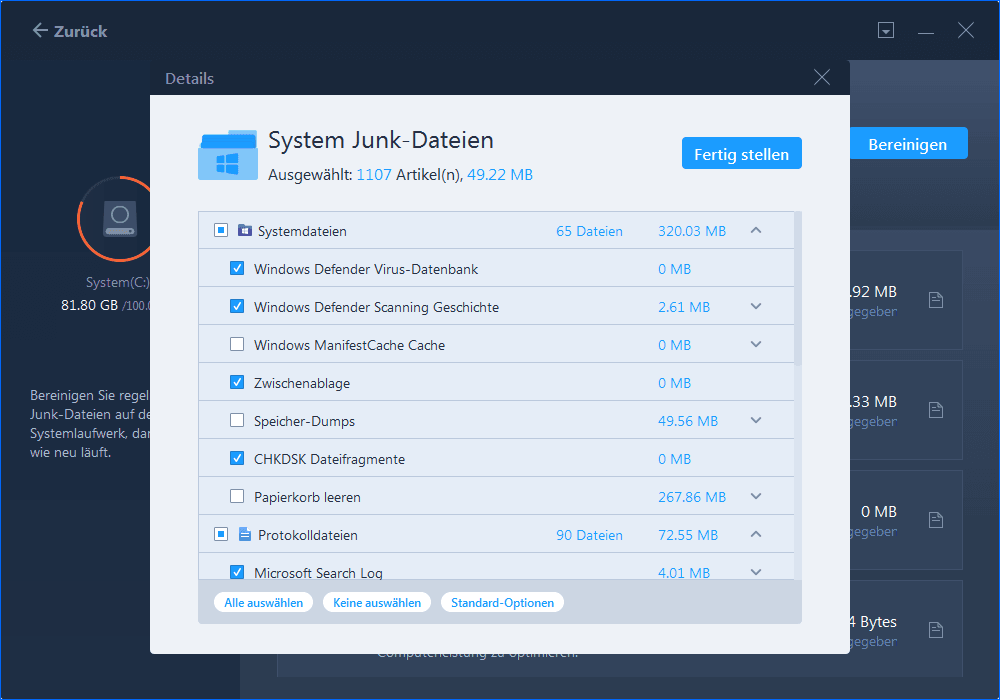Click the 4.01 MB size value
This screenshot has height=700, width=1000.
tap(684, 572)
